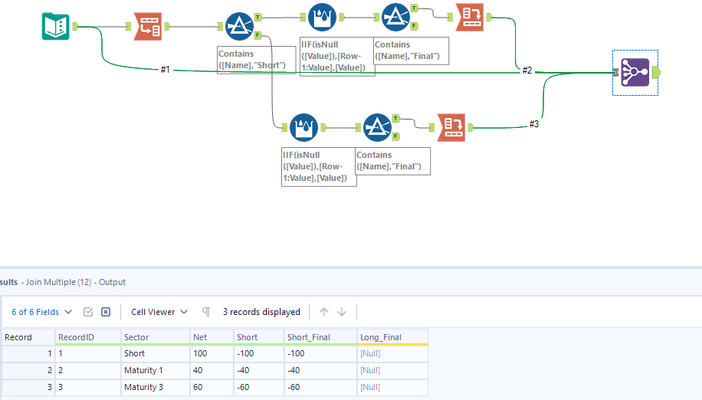Click the deselect fields X icon in Results
This screenshot has width=702, height=400.
106,312
